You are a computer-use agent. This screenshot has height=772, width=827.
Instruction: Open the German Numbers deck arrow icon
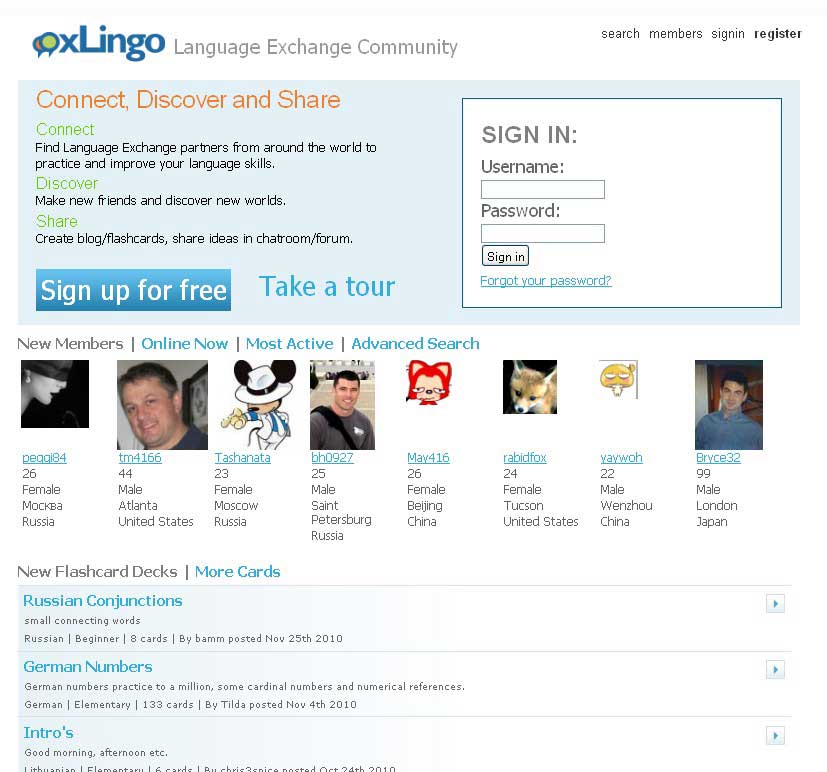[x=775, y=669]
